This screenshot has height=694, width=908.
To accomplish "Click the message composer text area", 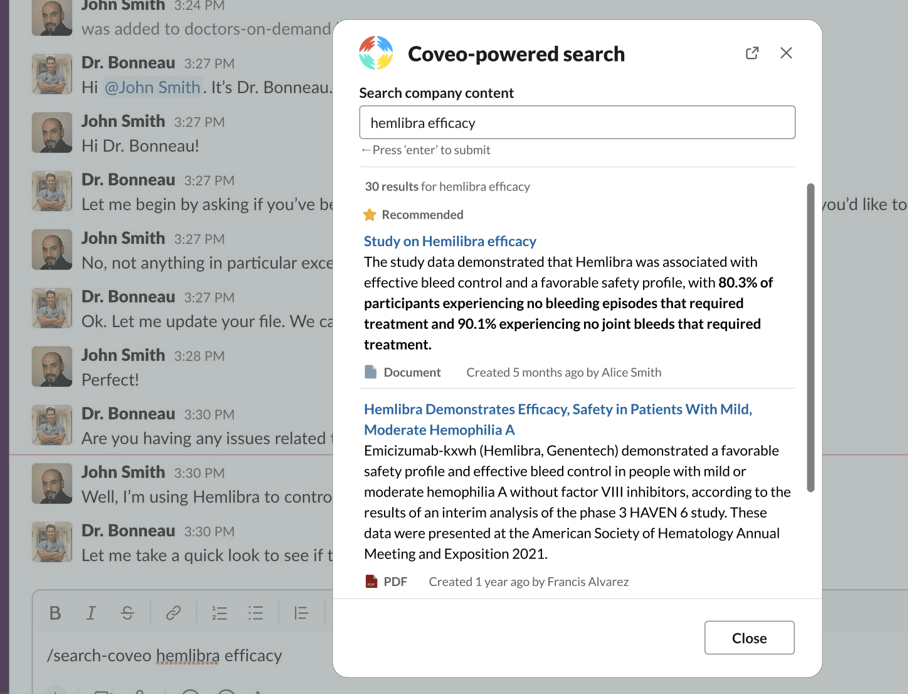I will (180, 656).
